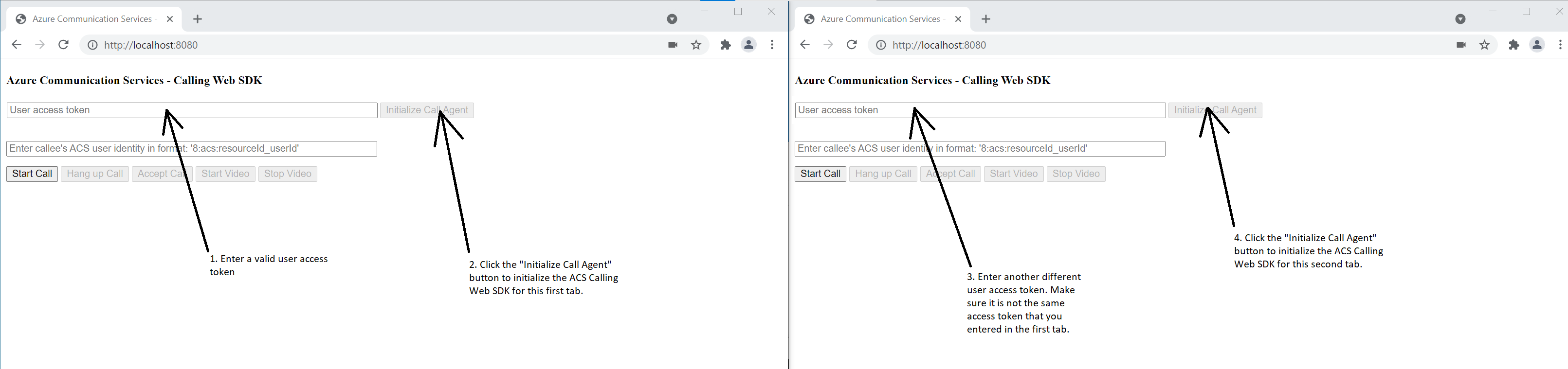1568x369 pixels.
Task: Open a new tab in left window
Action: point(197,19)
